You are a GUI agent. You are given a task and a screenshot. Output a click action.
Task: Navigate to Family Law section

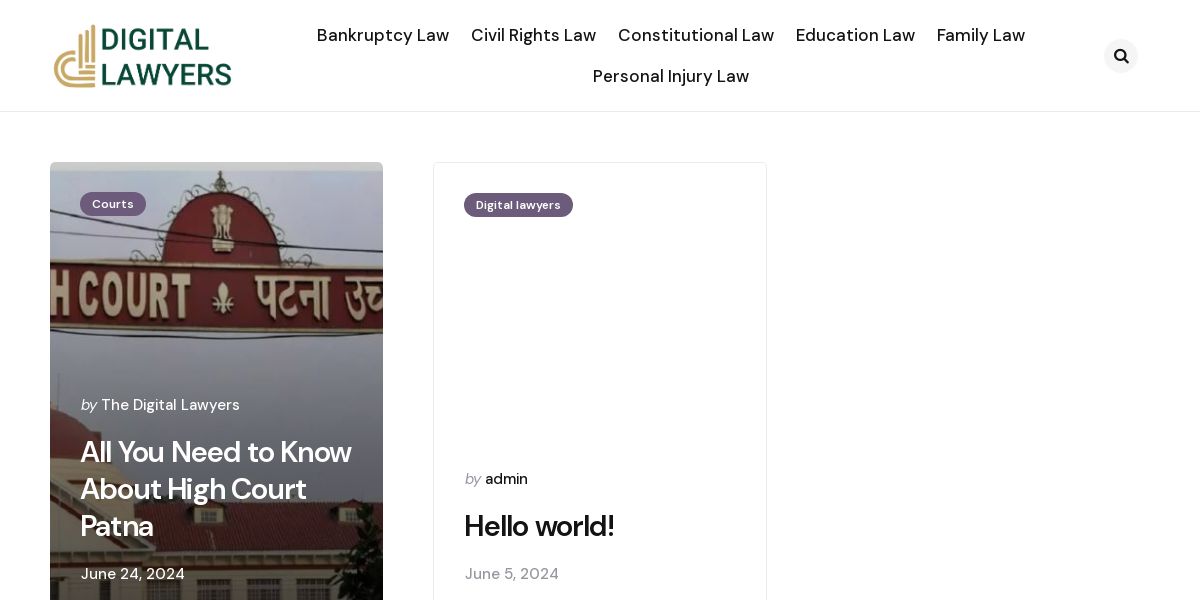(x=981, y=35)
